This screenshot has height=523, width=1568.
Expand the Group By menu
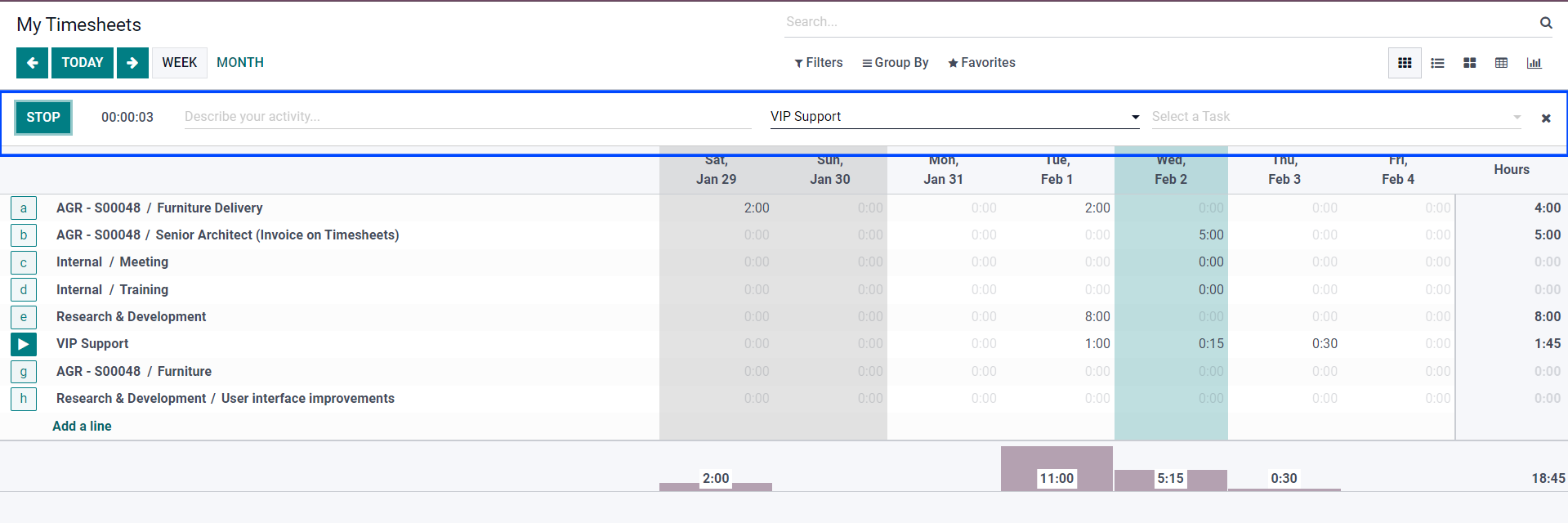[x=895, y=62]
